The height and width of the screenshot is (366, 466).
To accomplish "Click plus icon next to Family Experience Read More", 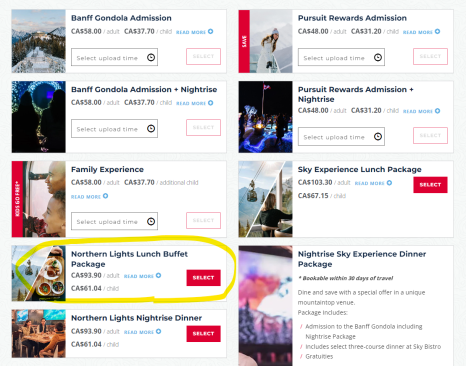I will pyautogui.click(x=105, y=196).
